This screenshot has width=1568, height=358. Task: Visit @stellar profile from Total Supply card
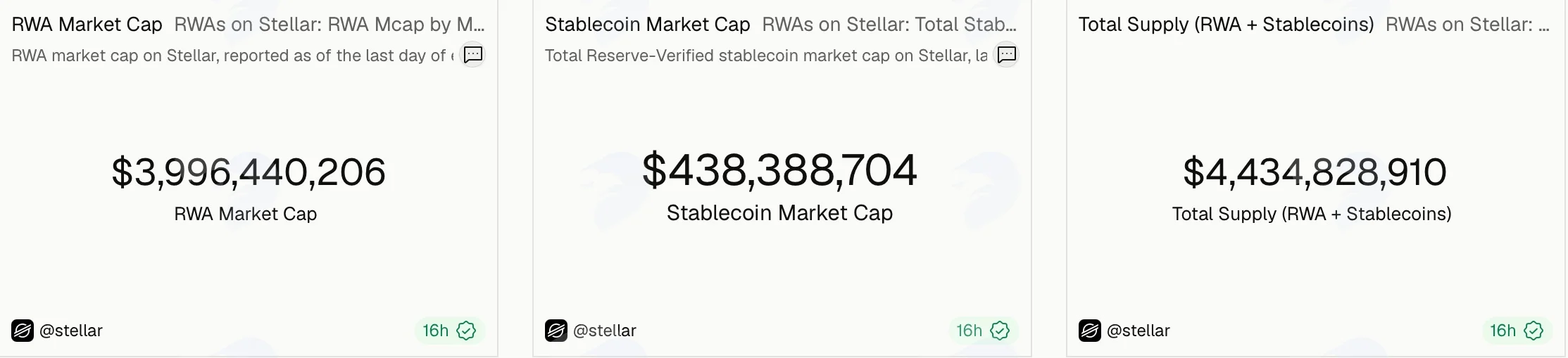click(x=1139, y=331)
